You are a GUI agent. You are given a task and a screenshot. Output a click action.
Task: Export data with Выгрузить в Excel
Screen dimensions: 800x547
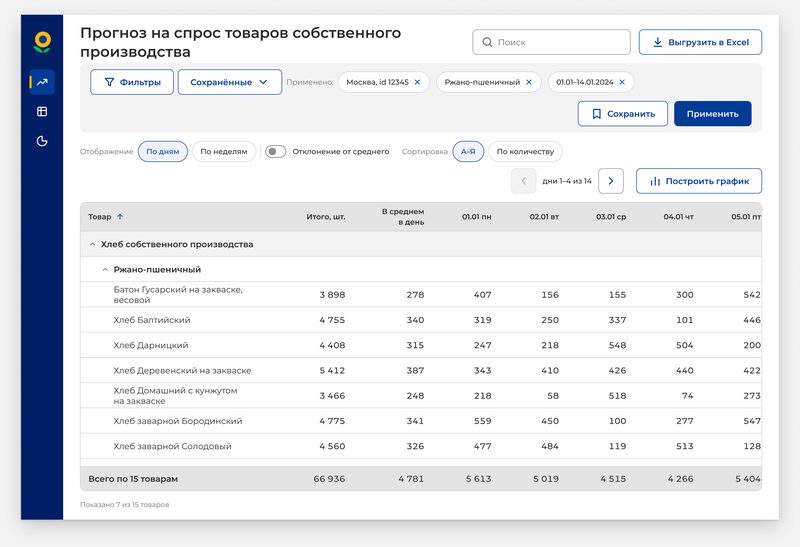tap(700, 42)
